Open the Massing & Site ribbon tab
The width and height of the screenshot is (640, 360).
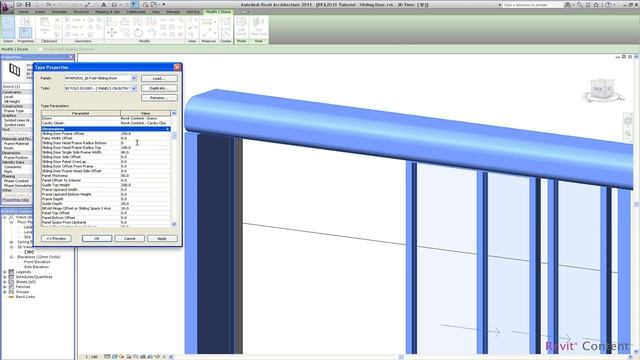tap(108, 12)
